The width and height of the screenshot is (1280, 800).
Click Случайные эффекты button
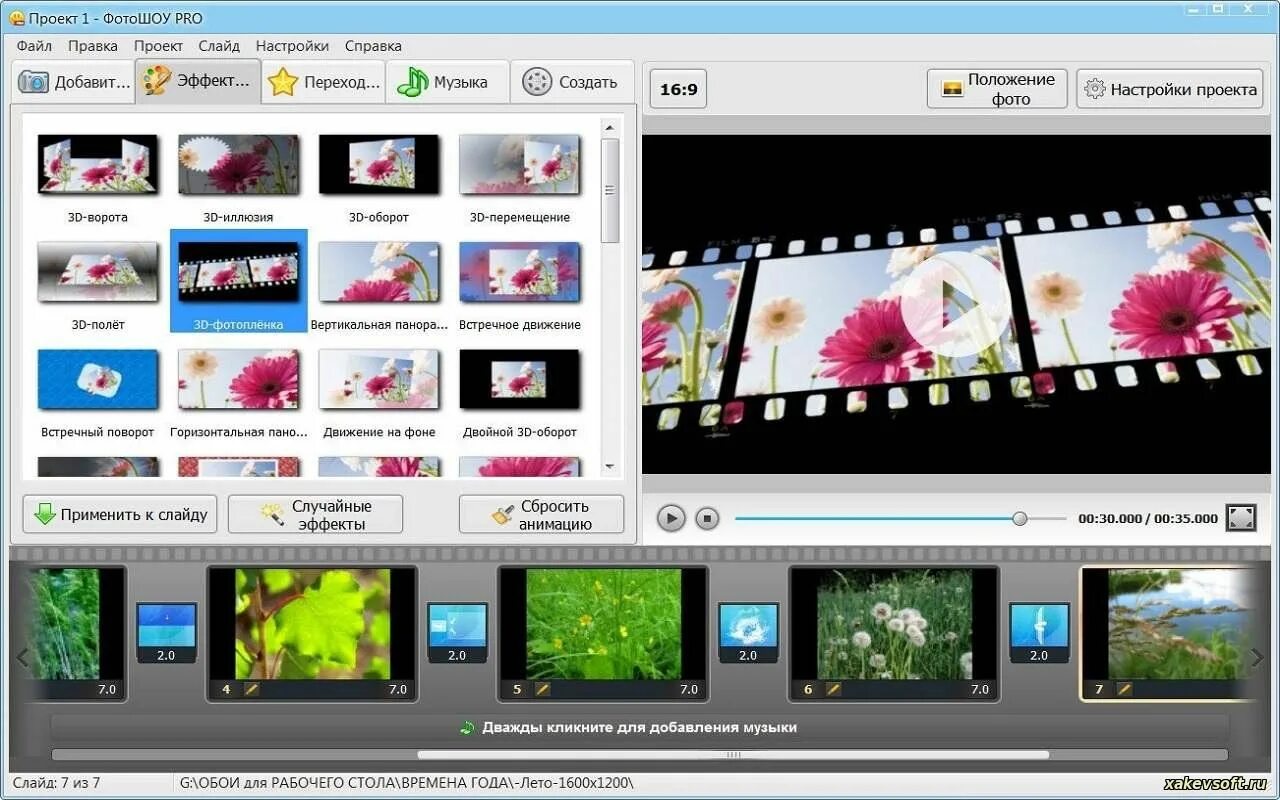pyautogui.click(x=315, y=514)
